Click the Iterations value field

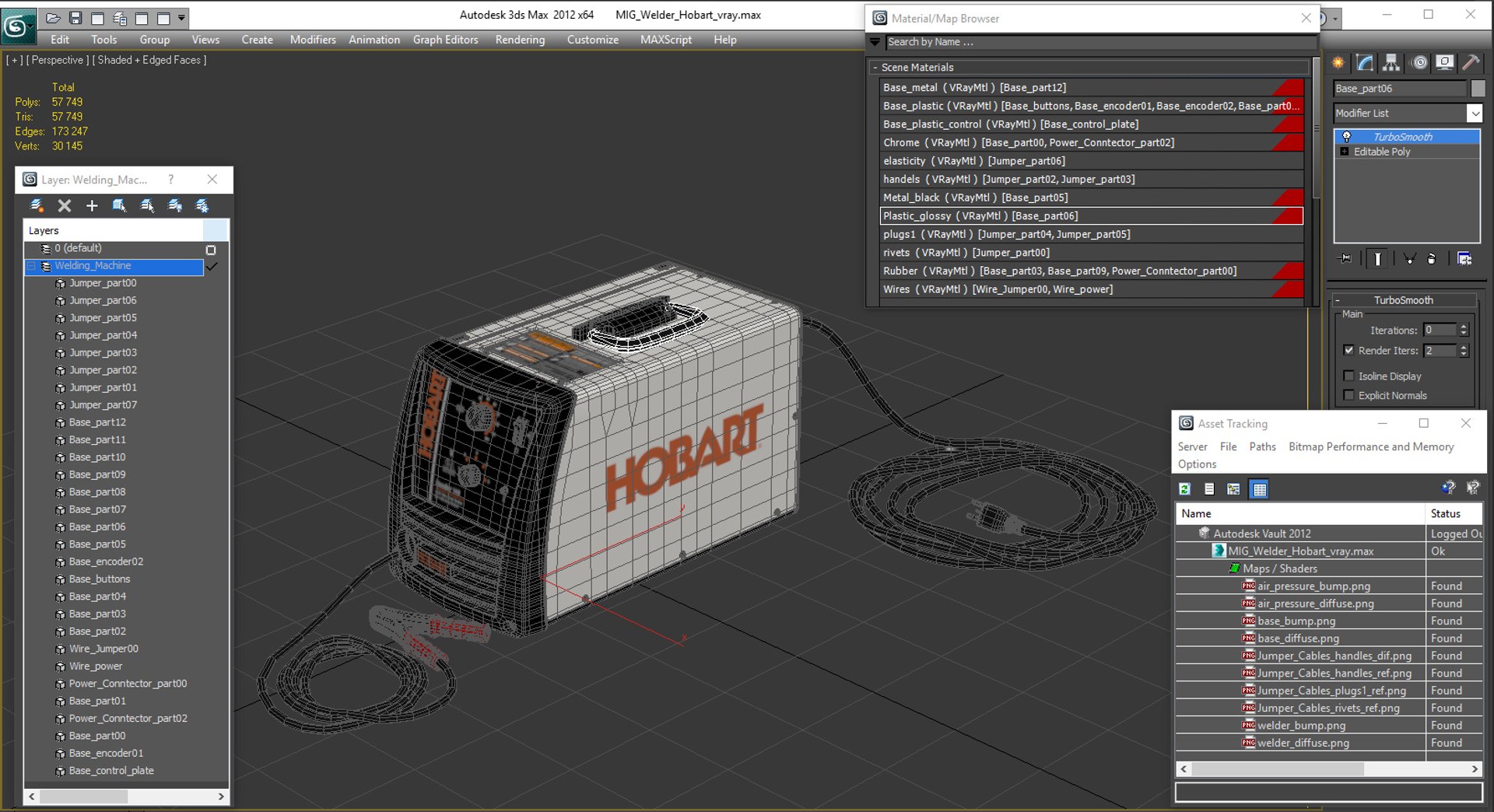[1440, 330]
